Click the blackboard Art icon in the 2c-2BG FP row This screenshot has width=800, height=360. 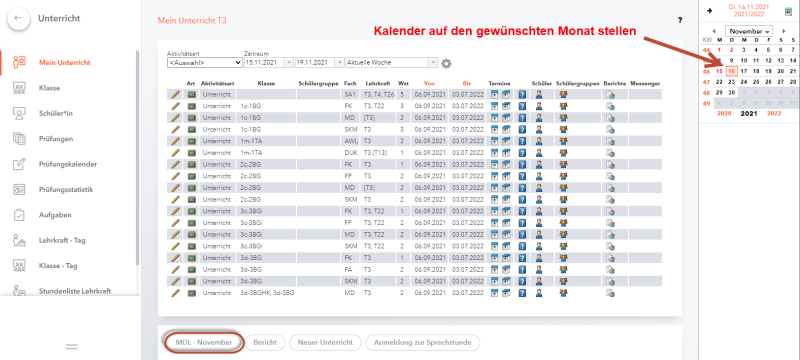192,176
